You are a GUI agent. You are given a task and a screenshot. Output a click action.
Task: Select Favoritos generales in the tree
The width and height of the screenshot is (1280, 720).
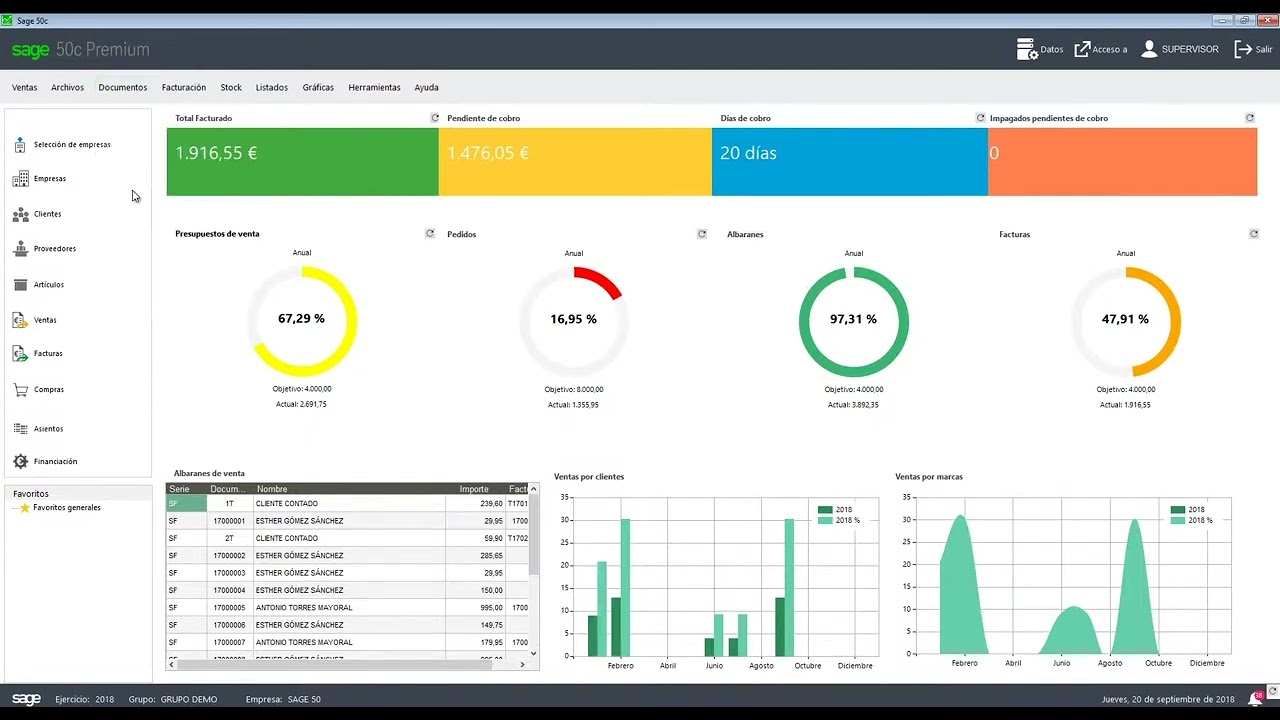click(66, 508)
